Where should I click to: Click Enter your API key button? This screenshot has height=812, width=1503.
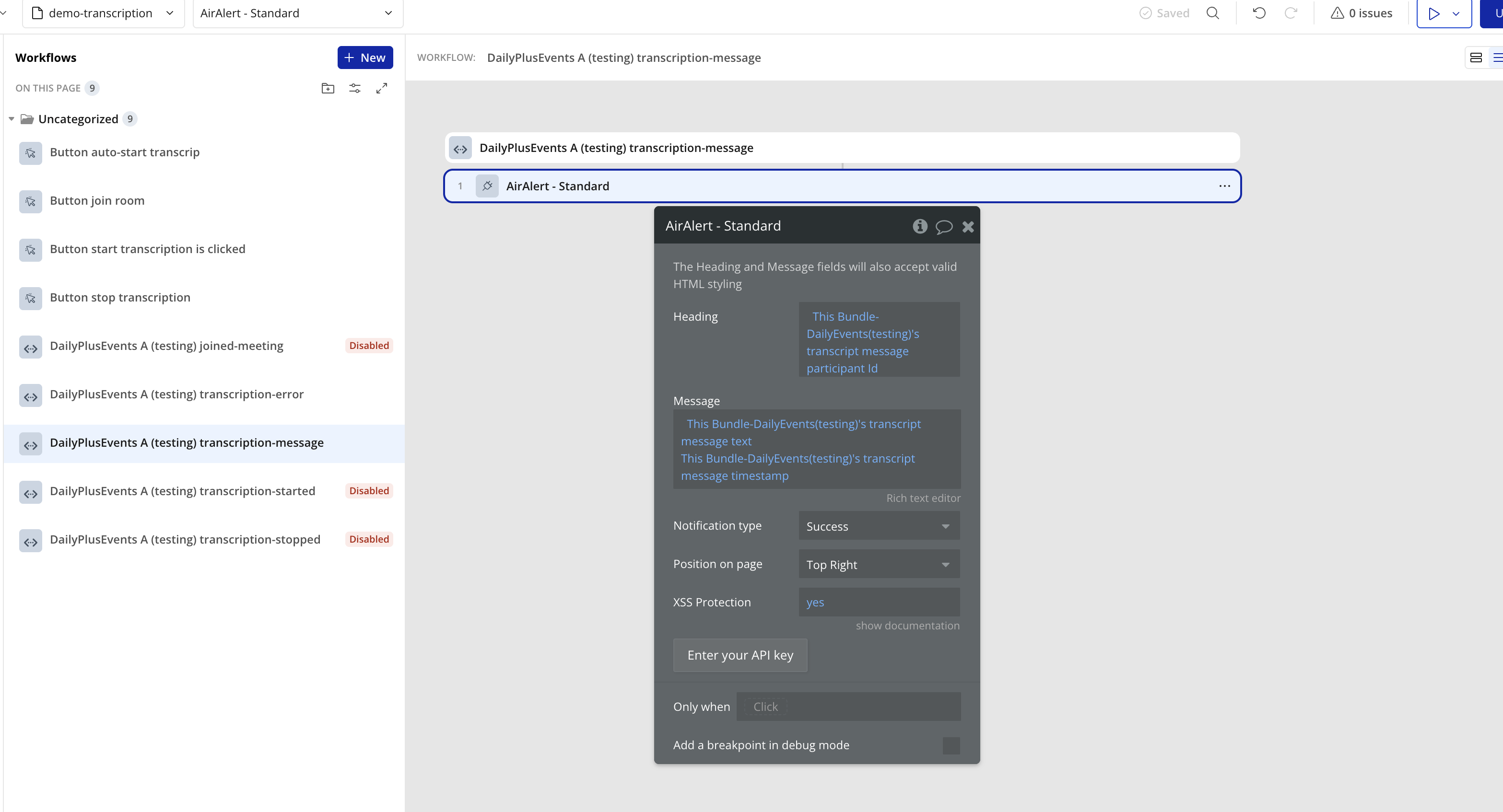click(x=740, y=655)
